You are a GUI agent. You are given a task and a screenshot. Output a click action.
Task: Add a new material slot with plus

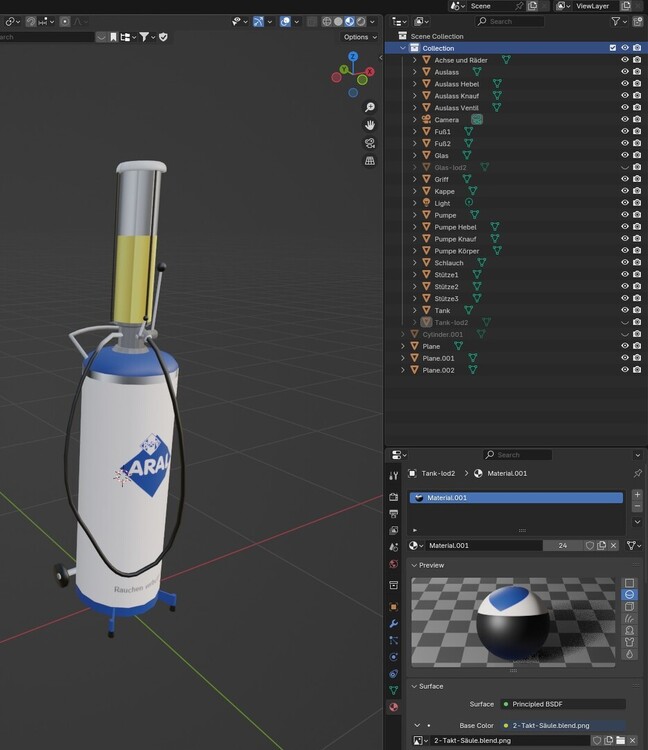click(637, 495)
